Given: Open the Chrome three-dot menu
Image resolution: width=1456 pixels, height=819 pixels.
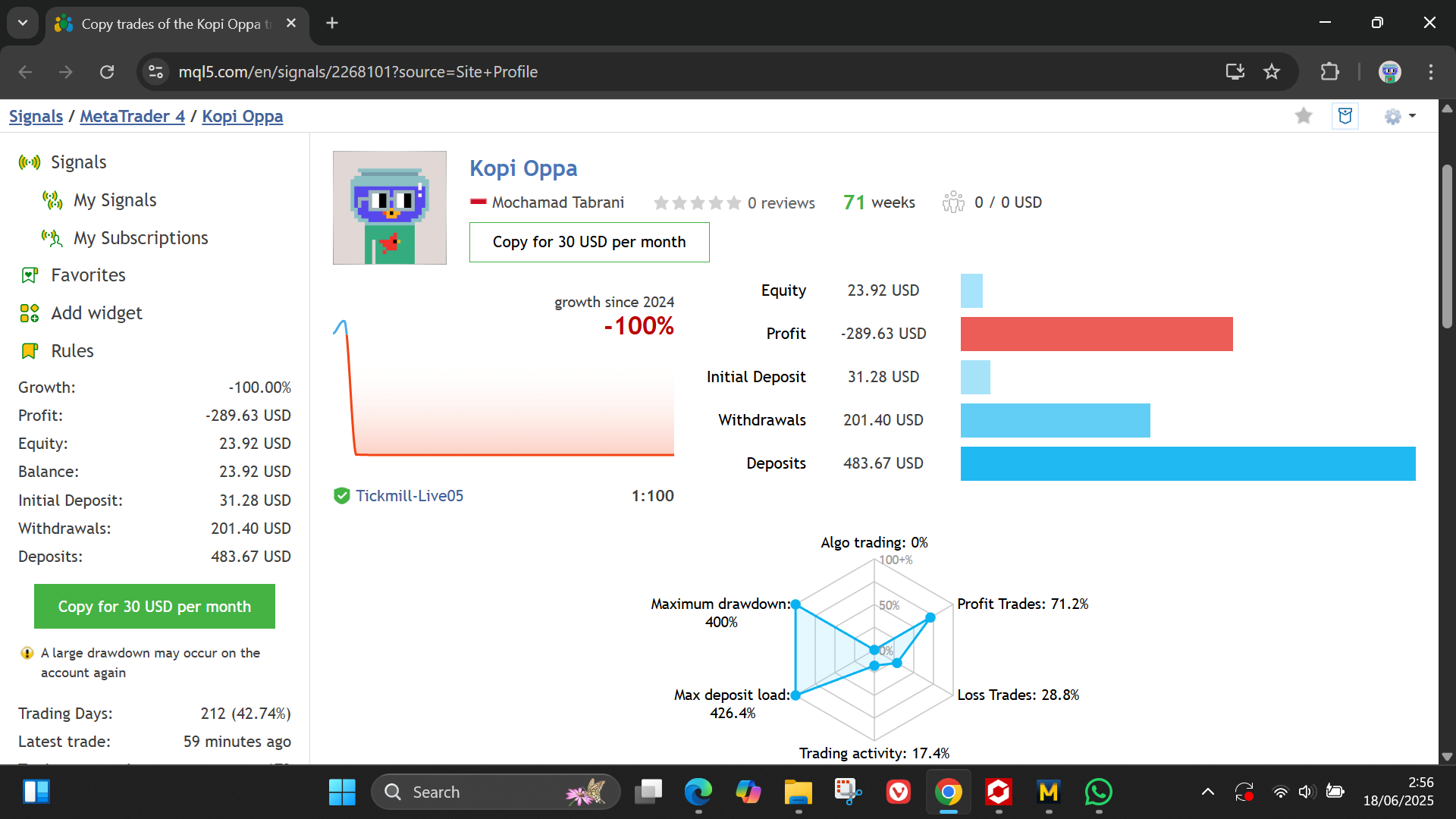Looking at the screenshot, I should [1431, 72].
